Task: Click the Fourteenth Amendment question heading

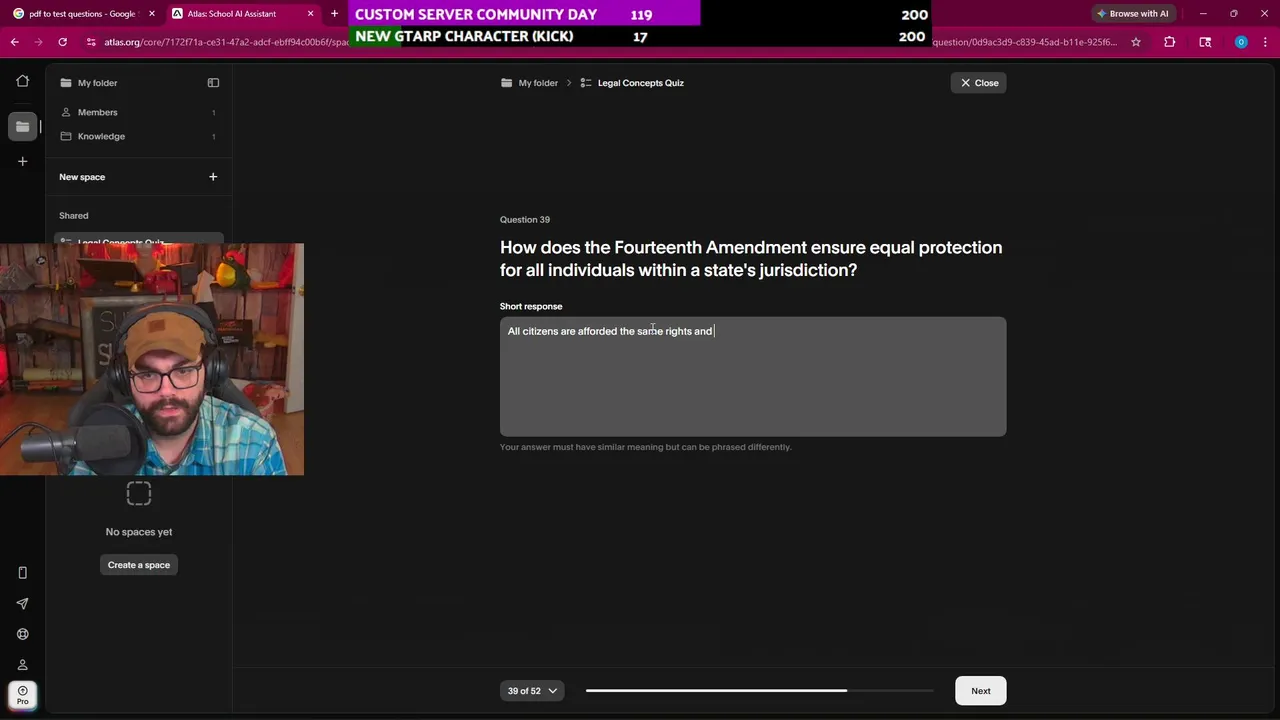Action: pos(751,258)
